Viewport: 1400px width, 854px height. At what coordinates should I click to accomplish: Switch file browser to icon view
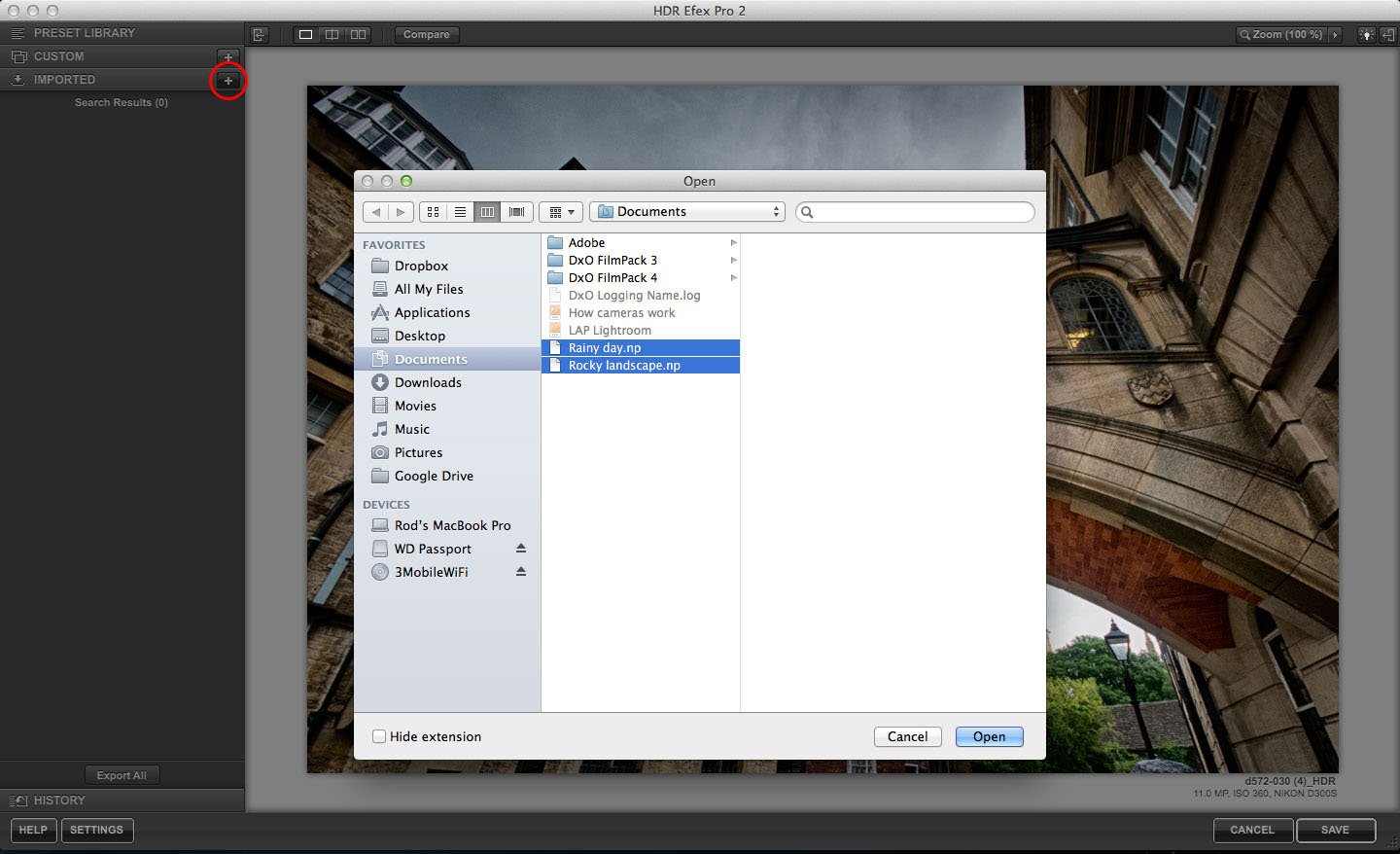point(434,212)
